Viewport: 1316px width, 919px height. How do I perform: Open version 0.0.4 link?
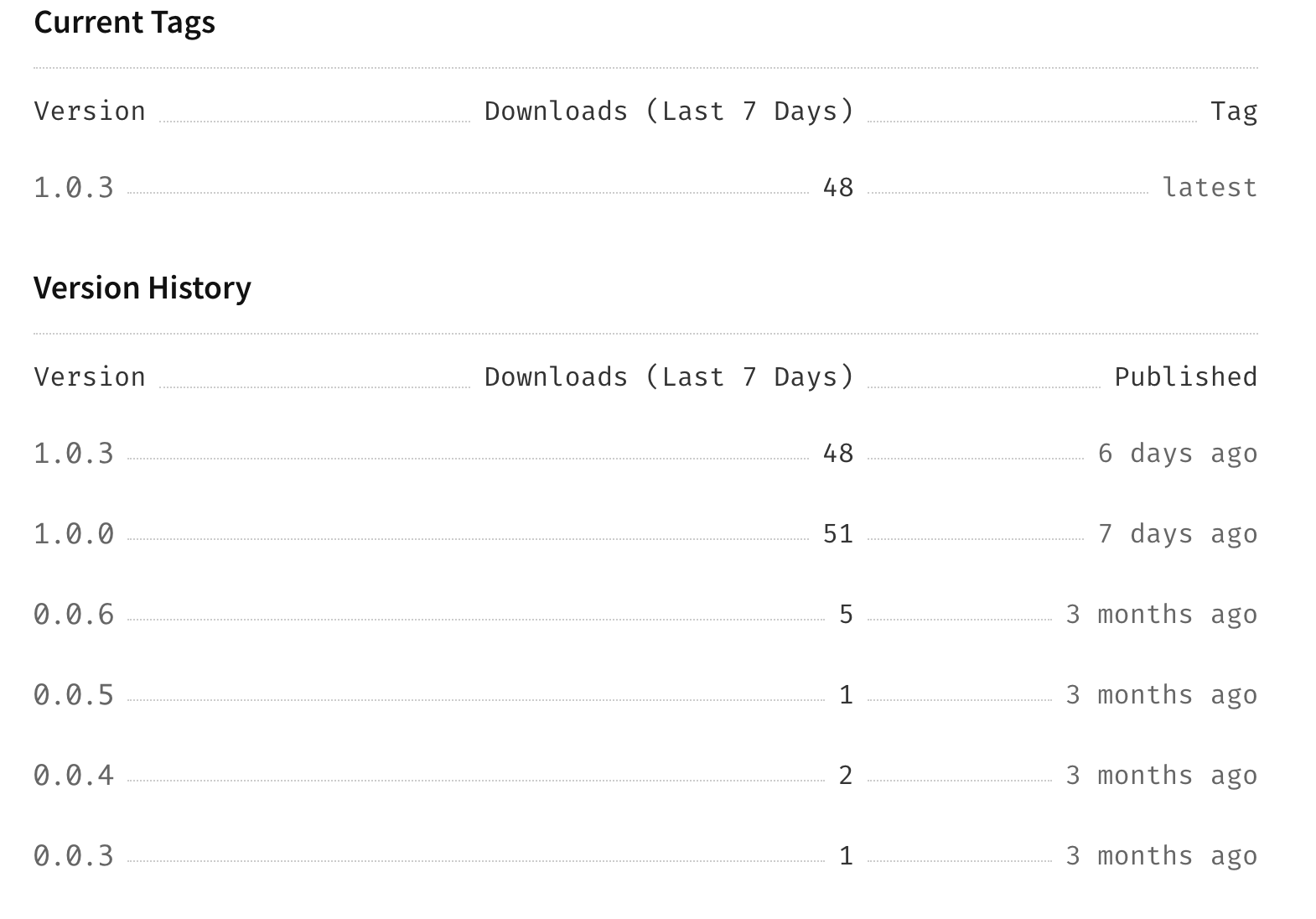tap(74, 775)
